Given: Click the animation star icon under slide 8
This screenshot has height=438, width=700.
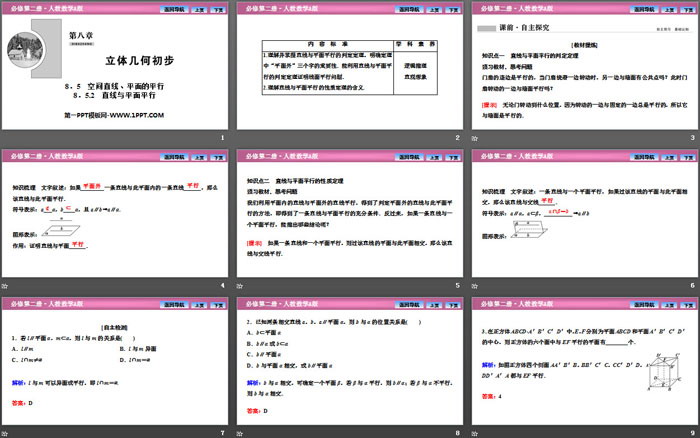Looking at the screenshot, I should (x=240, y=434).
